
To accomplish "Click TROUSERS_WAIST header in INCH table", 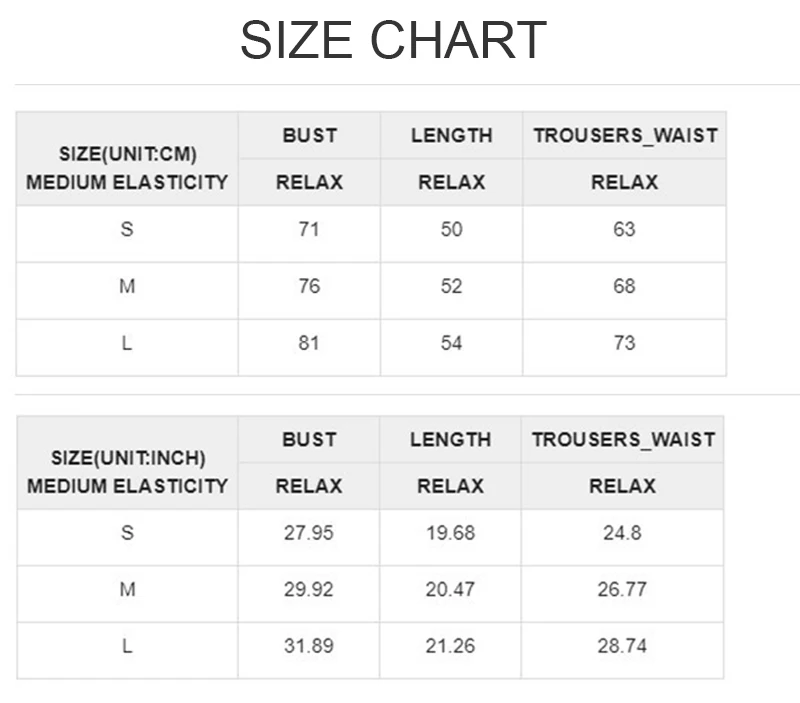I will pyautogui.click(x=623, y=439).
